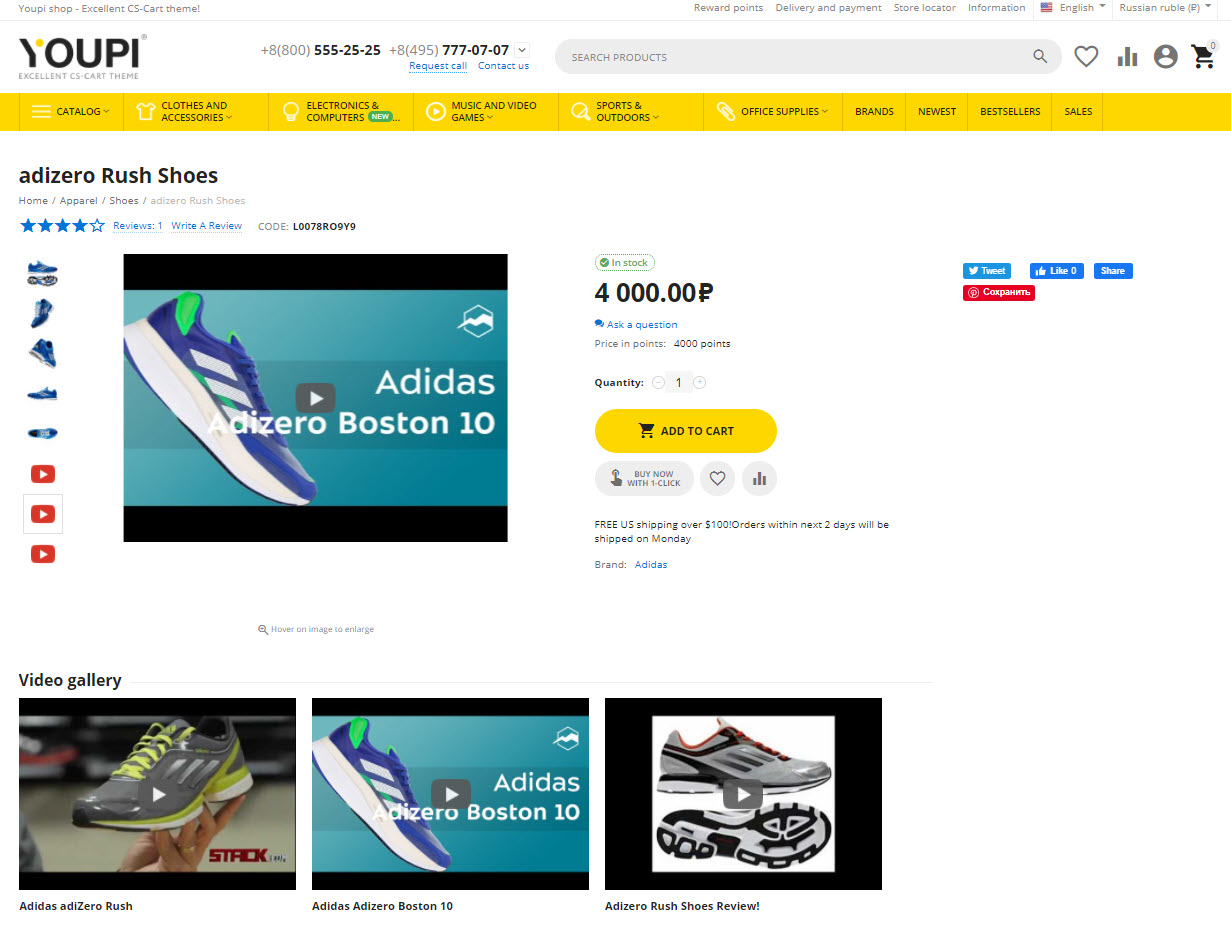Click the Ask a question speech-bubble icon
This screenshot has height=927, width=1231.
coord(598,324)
